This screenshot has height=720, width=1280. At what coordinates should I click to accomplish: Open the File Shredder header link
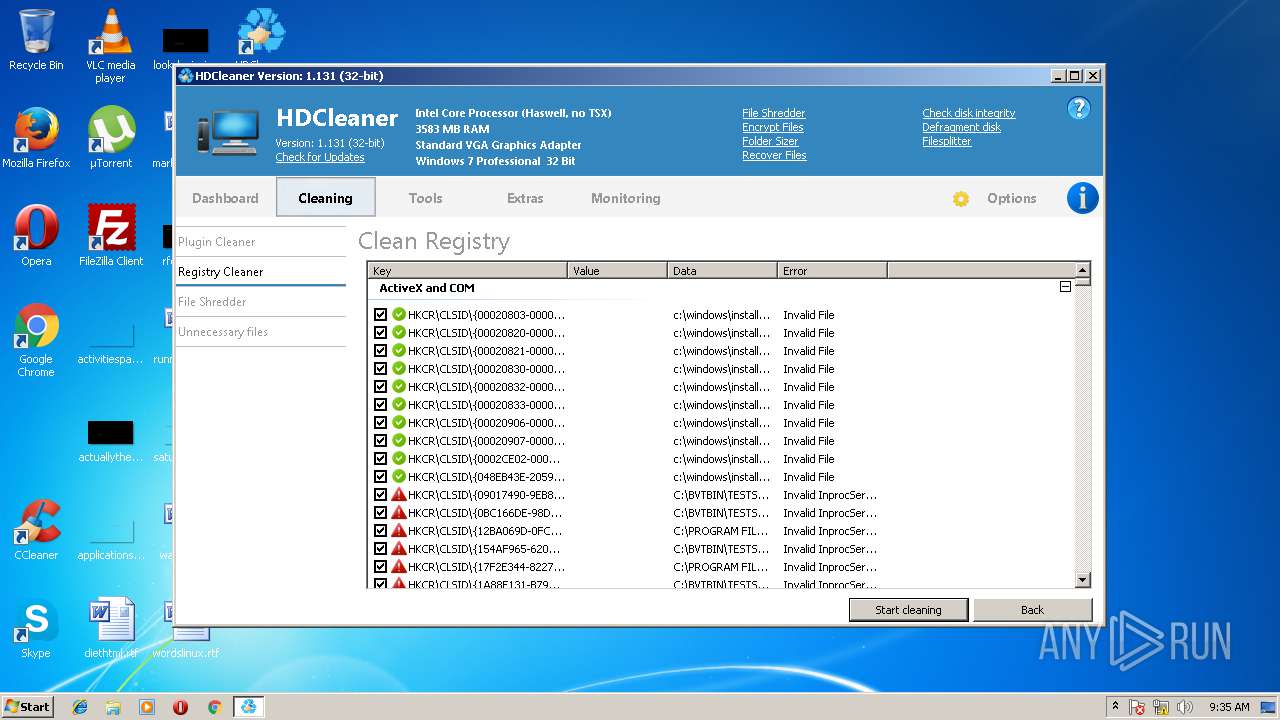tap(773, 113)
